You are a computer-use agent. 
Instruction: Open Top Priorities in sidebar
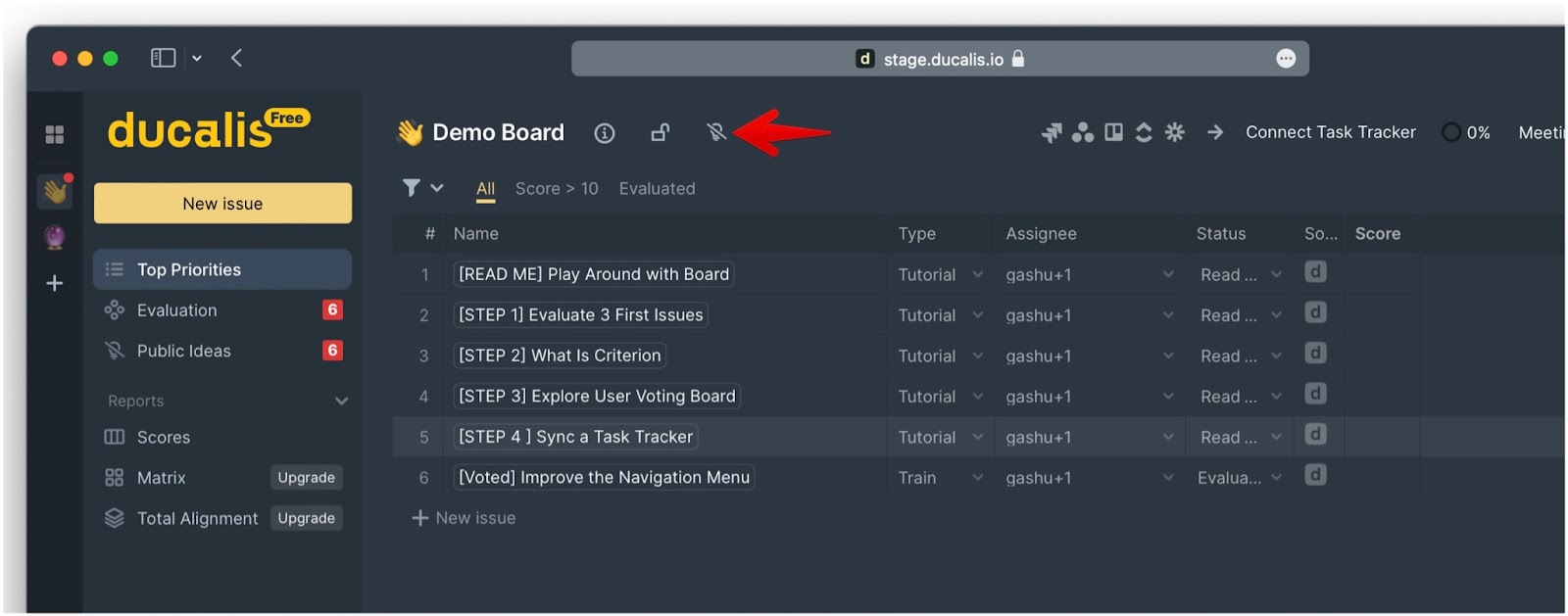coord(222,269)
